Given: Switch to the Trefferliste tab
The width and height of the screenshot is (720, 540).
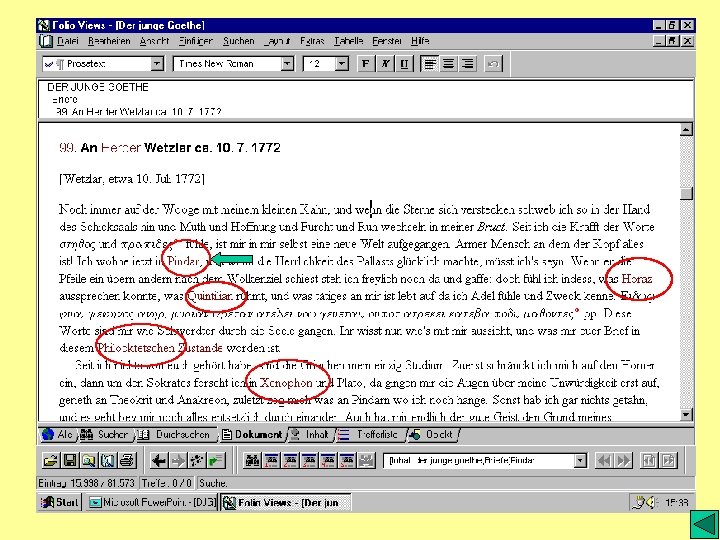Looking at the screenshot, I should [x=371, y=434].
